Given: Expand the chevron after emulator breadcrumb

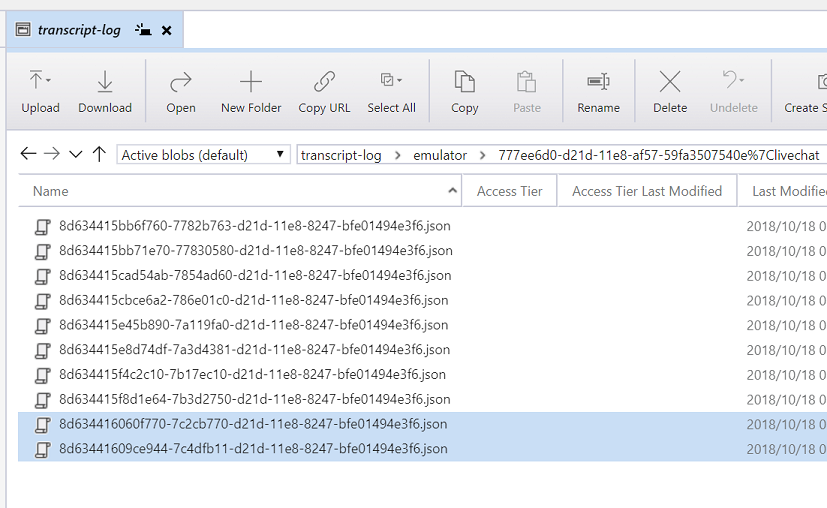Looking at the screenshot, I should pos(482,155).
